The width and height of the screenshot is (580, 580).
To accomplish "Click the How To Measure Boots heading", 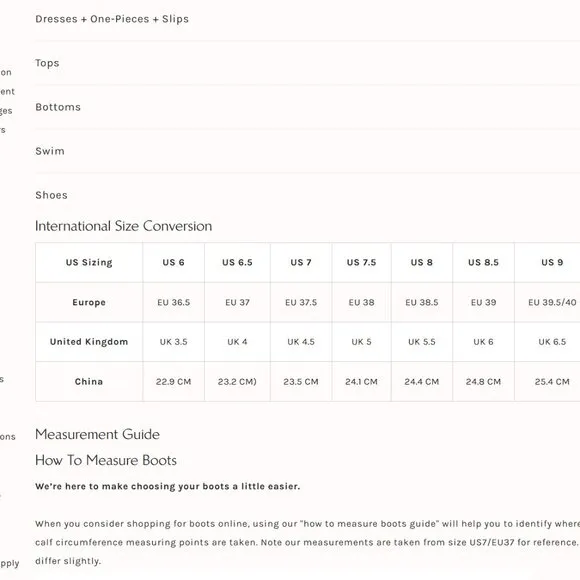I will [x=106, y=460].
